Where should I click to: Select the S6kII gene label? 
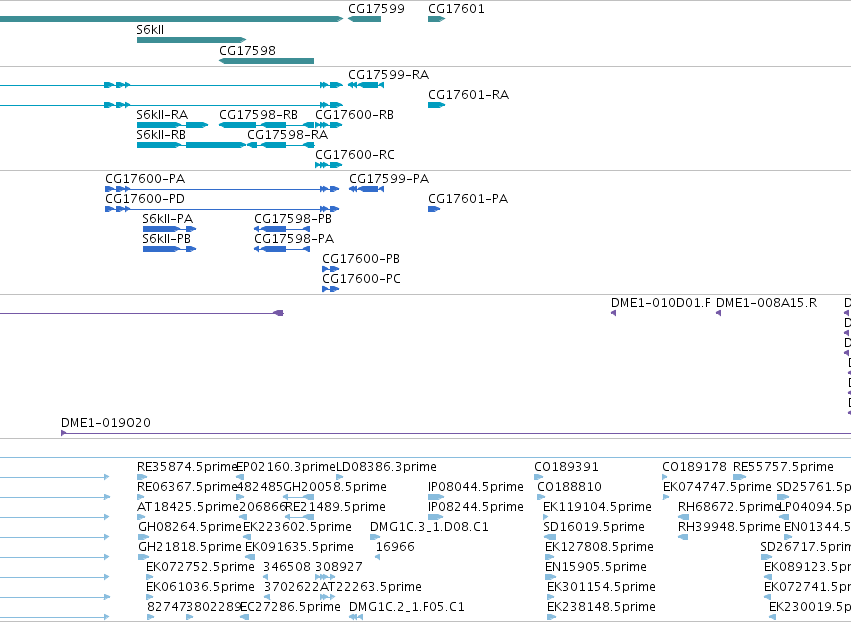point(150,30)
